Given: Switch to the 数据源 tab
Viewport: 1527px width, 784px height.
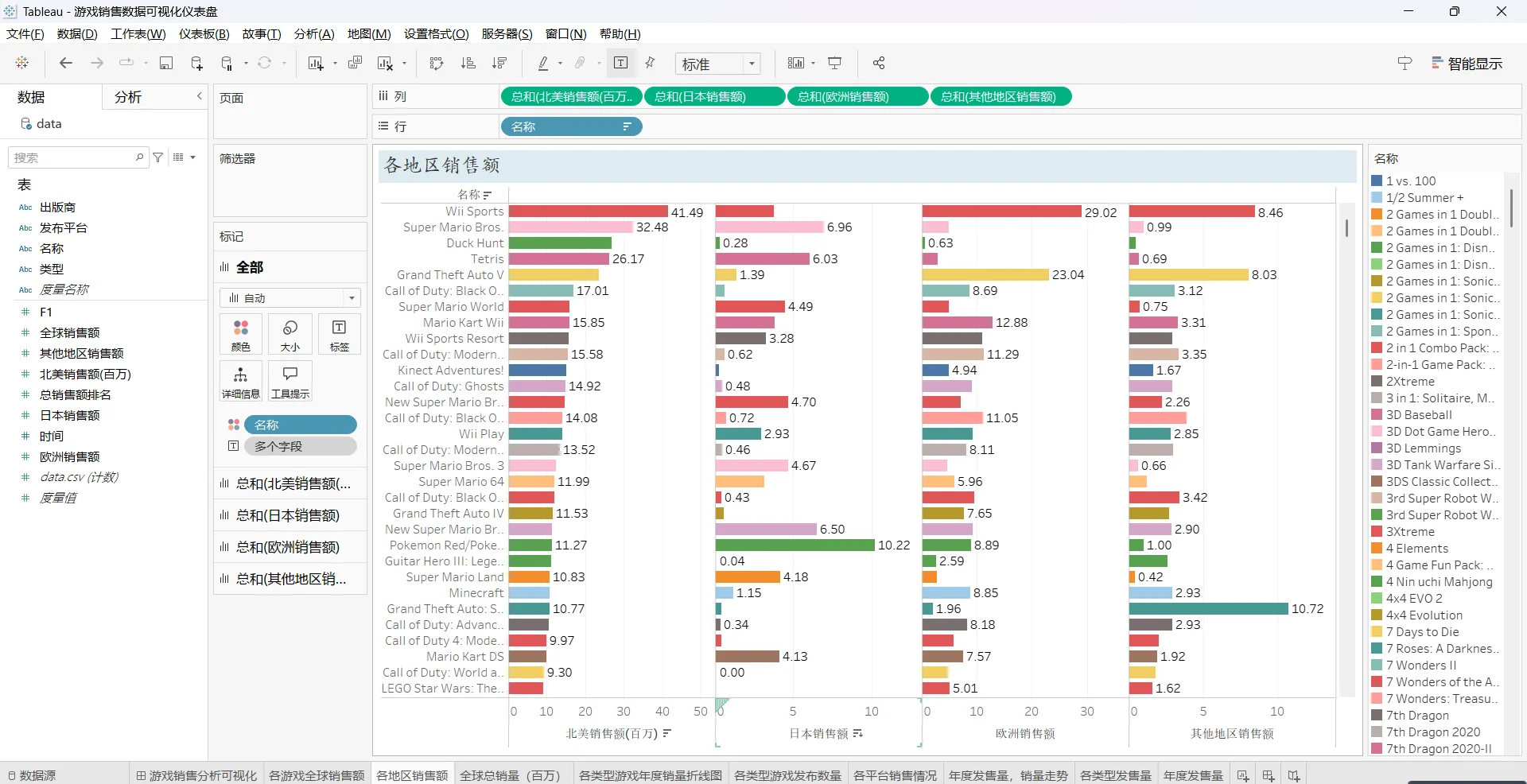Looking at the screenshot, I should pos(32,775).
